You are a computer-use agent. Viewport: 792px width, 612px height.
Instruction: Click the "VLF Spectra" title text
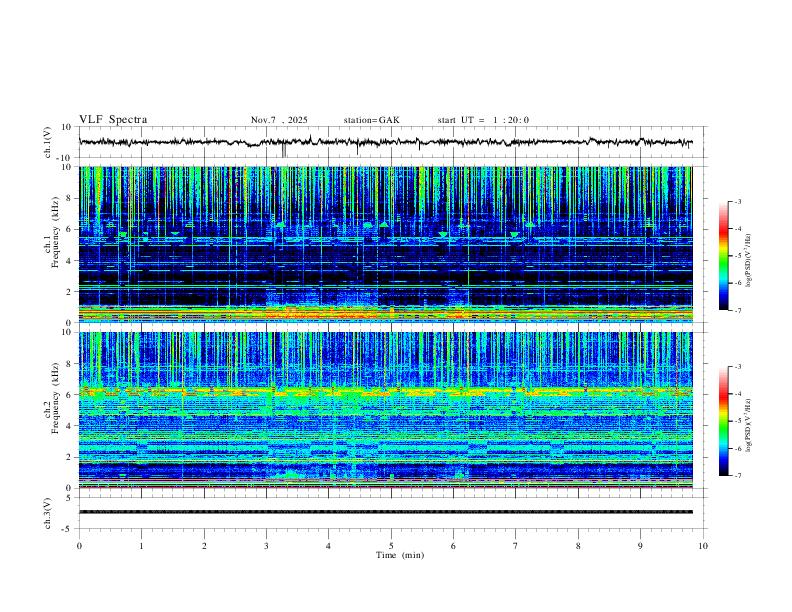coord(113,120)
